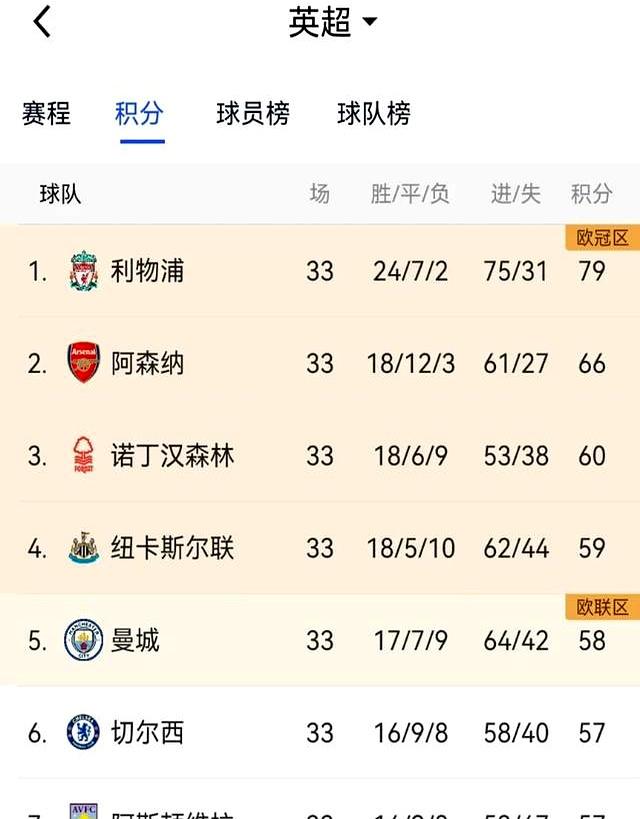Click the Manchester City club badge
The height and width of the screenshot is (819, 640).
click(84, 640)
